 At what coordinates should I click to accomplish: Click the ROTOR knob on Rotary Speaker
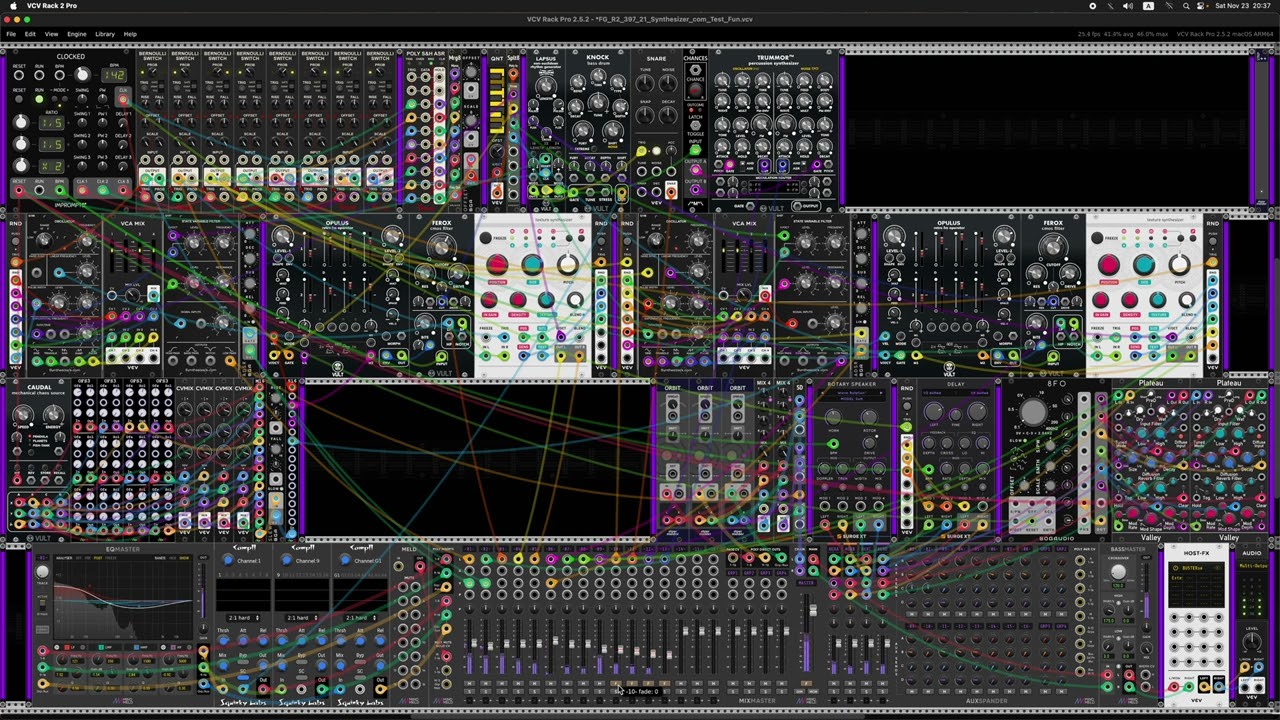coord(870,418)
